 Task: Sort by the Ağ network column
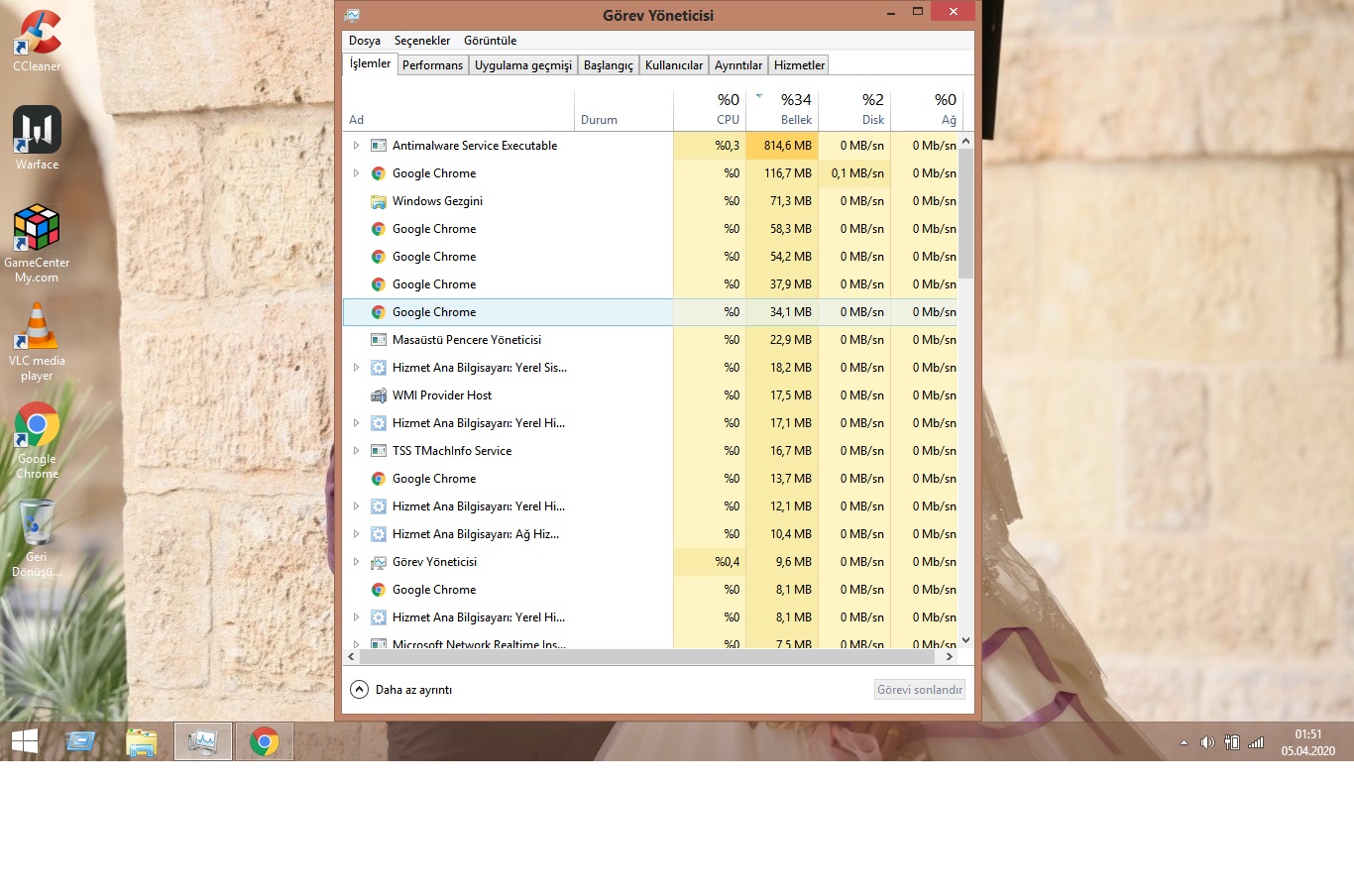point(927,109)
